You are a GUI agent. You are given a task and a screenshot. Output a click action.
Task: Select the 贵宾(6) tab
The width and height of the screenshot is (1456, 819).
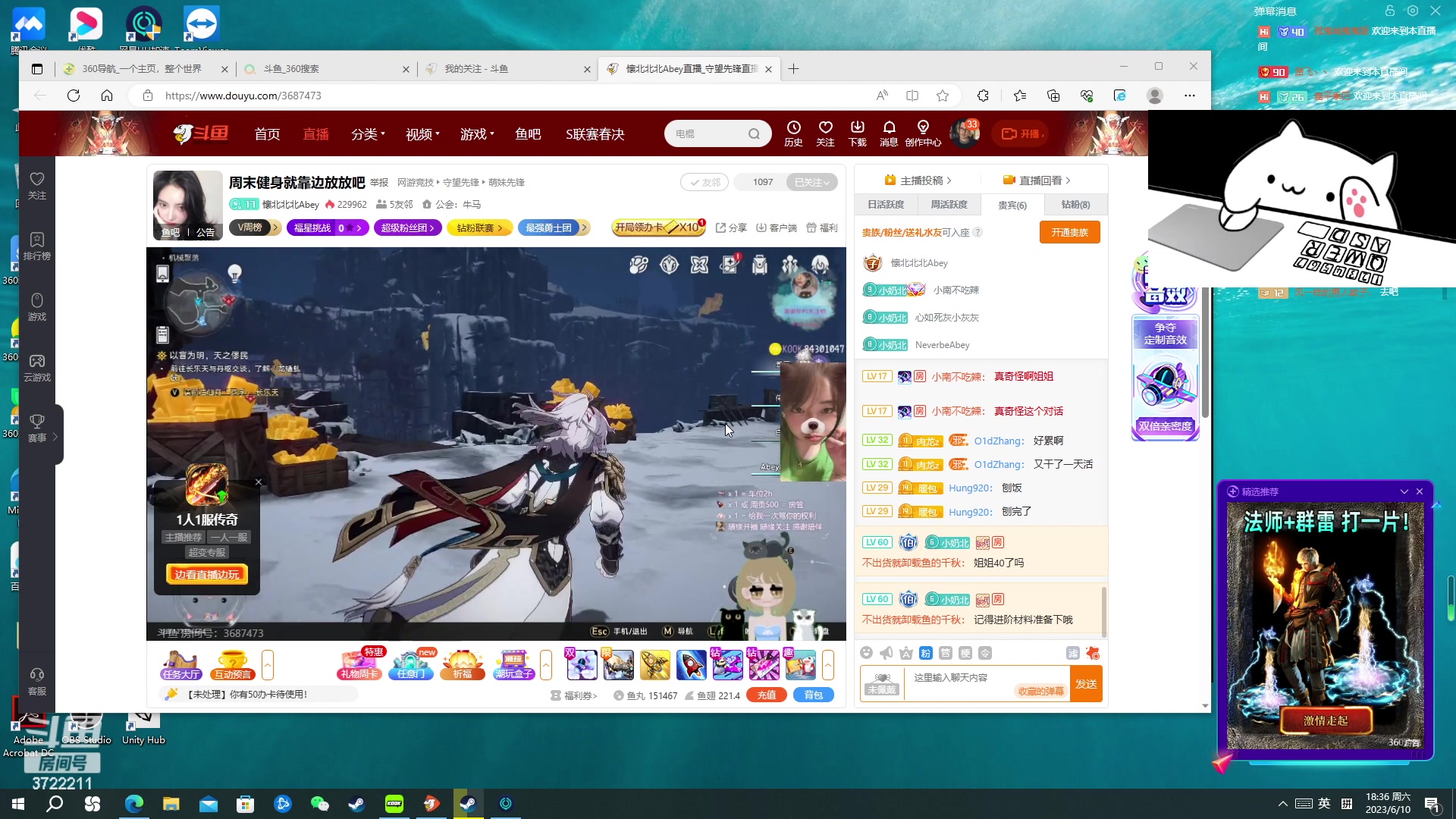tap(1012, 205)
